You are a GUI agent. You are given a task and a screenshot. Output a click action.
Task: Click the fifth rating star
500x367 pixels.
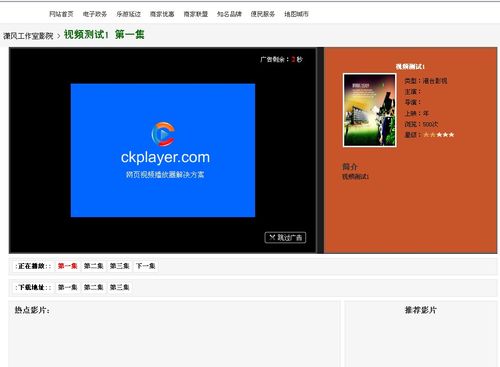coord(451,135)
